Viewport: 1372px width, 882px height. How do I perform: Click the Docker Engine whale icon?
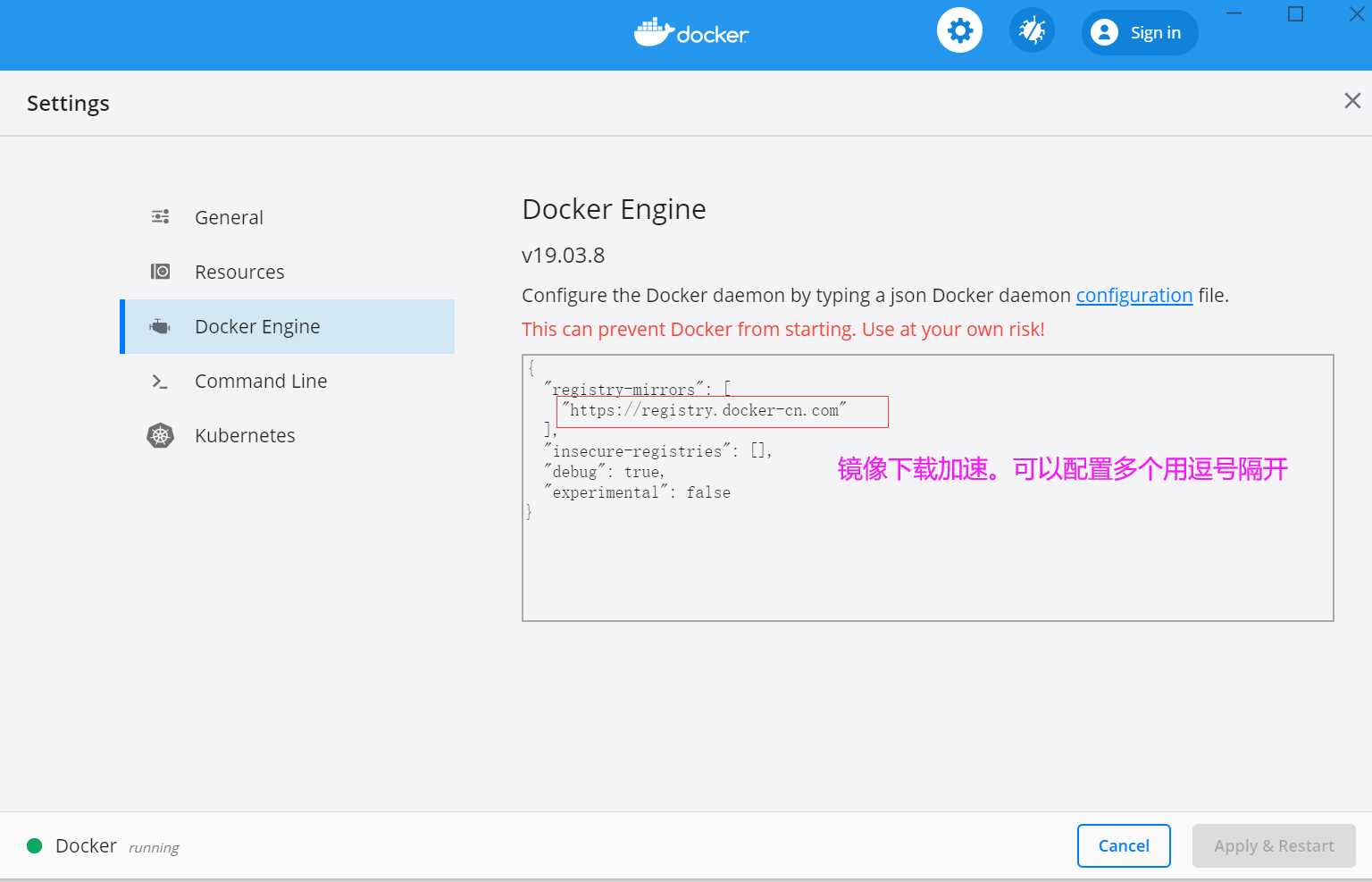(x=160, y=326)
